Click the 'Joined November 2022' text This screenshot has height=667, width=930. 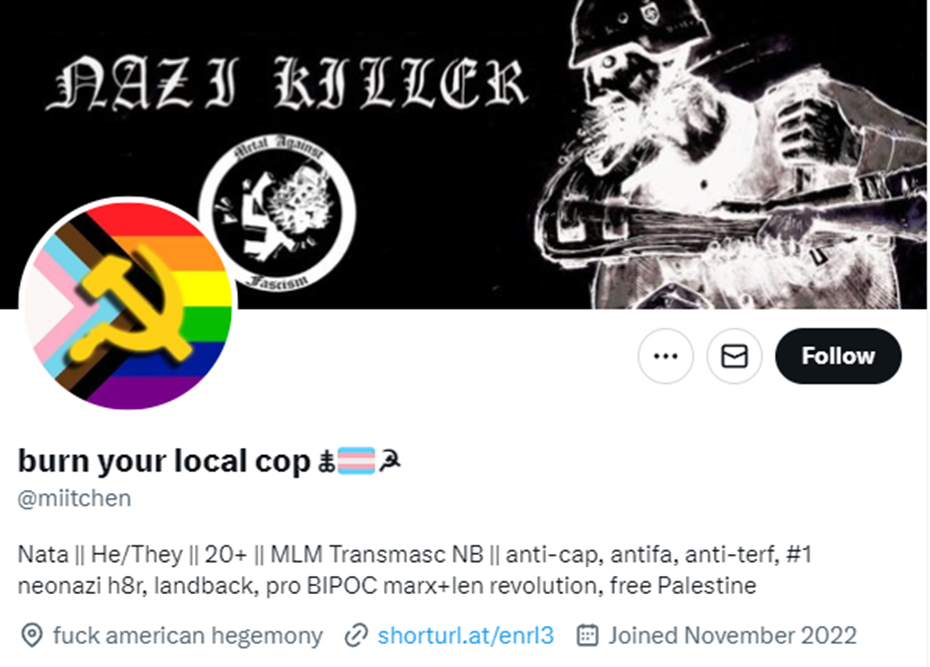pos(732,636)
